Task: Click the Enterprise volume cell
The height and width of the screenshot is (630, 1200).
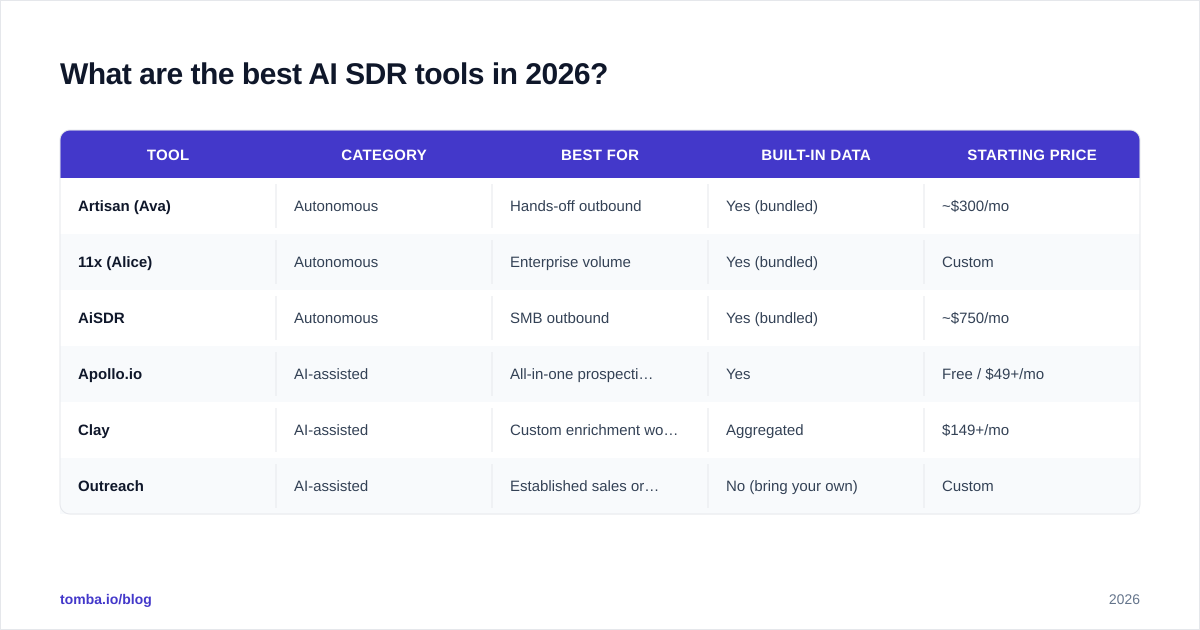Action: tap(570, 262)
